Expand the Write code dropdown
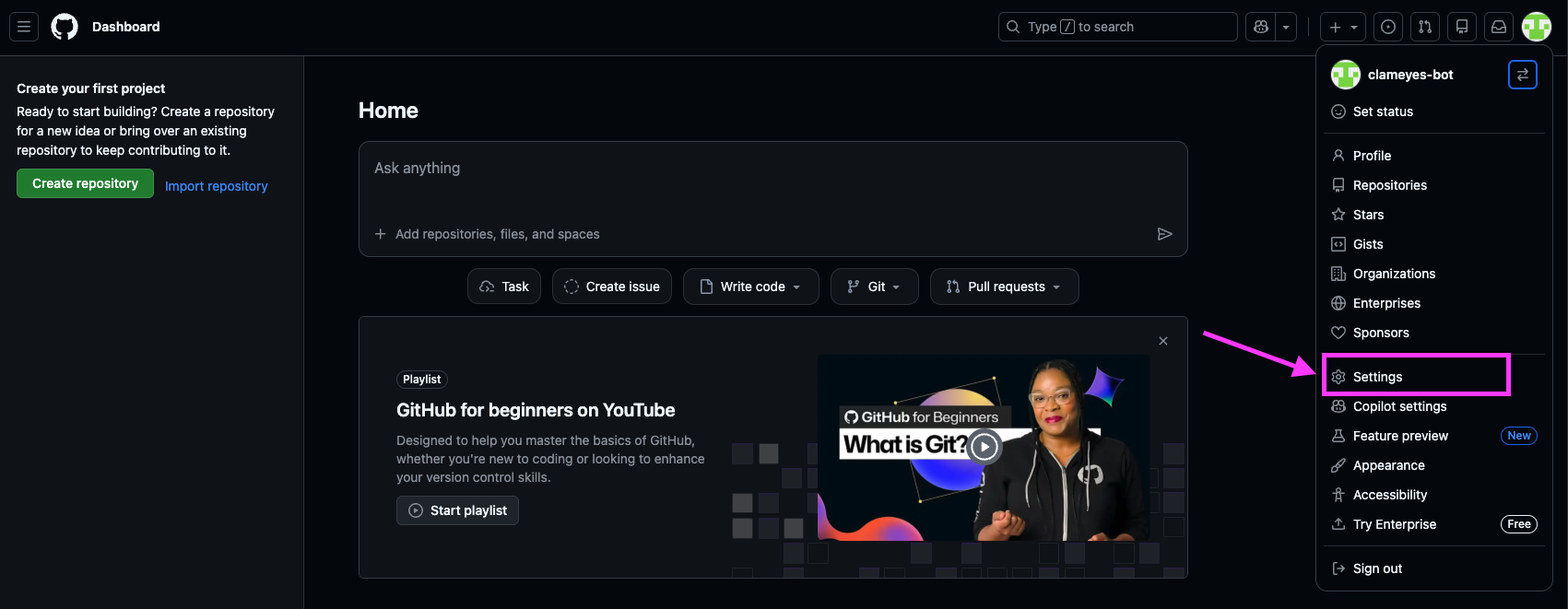 751,287
